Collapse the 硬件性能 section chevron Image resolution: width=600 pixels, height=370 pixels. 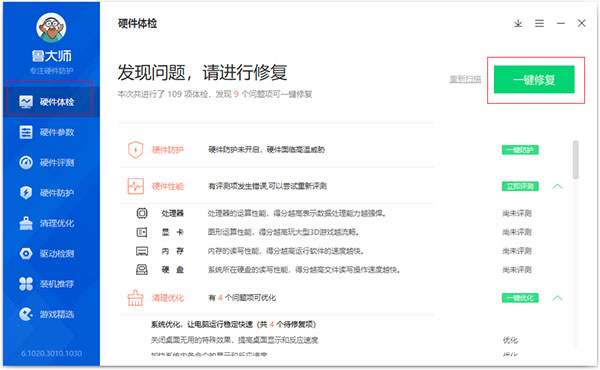click(x=558, y=186)
